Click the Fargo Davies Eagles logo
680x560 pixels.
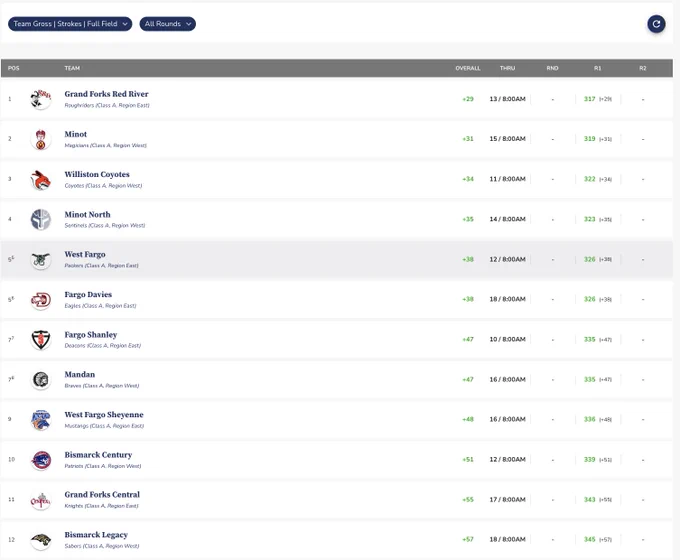pyautogui.click(x=41, y=300)
